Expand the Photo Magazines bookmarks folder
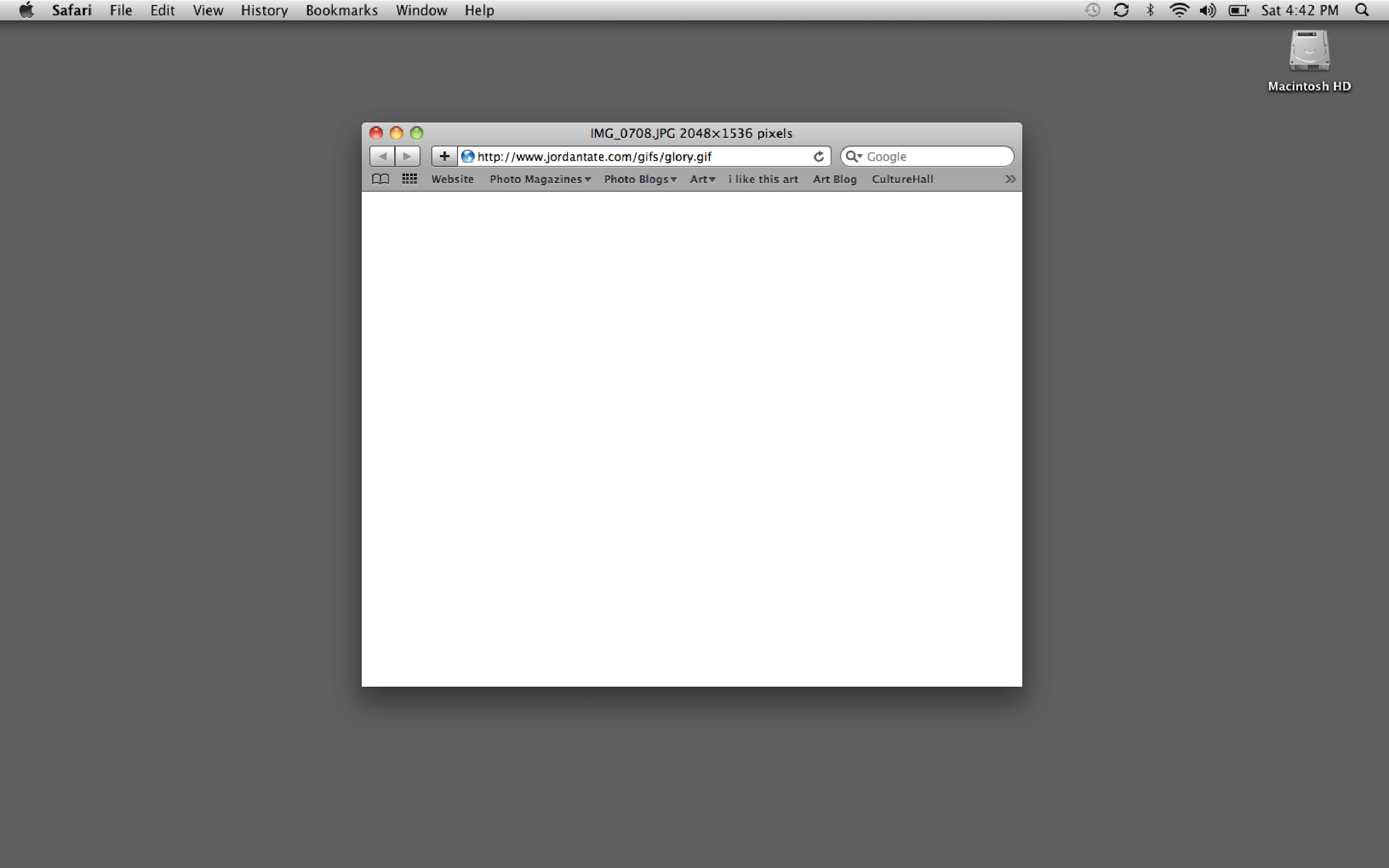Screen dimensions: 1389x868 539,179
